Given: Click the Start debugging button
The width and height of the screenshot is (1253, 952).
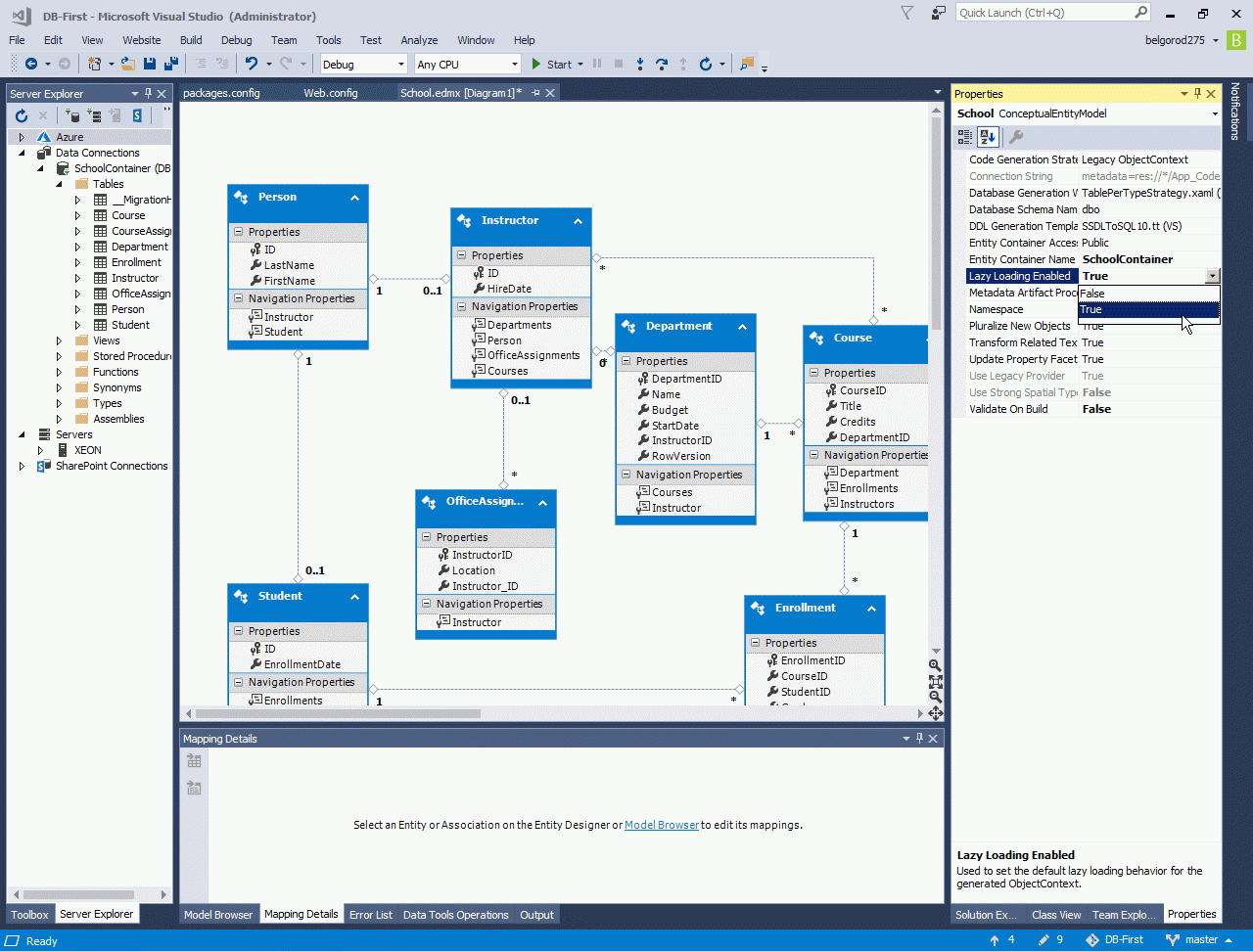Looking at the screenshot, I should [x=551, y=65].
